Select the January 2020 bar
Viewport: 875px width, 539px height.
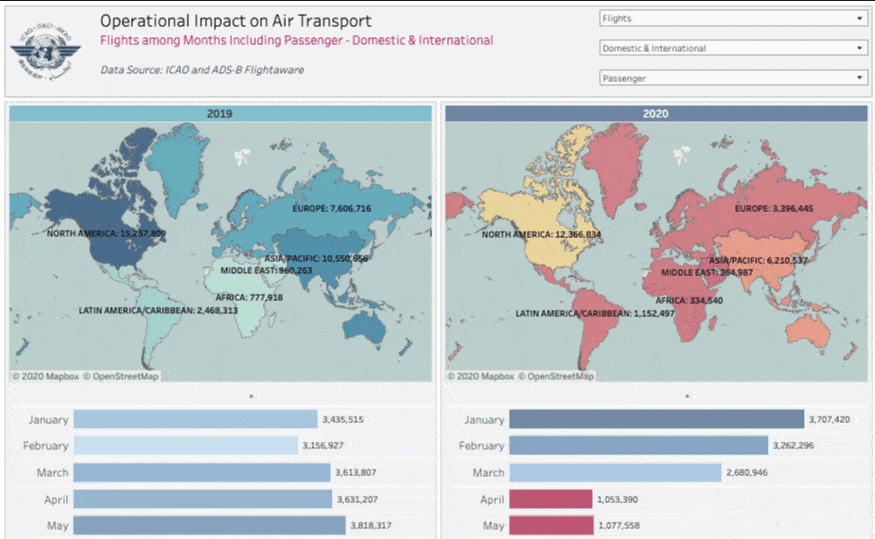tap(655, 420)
